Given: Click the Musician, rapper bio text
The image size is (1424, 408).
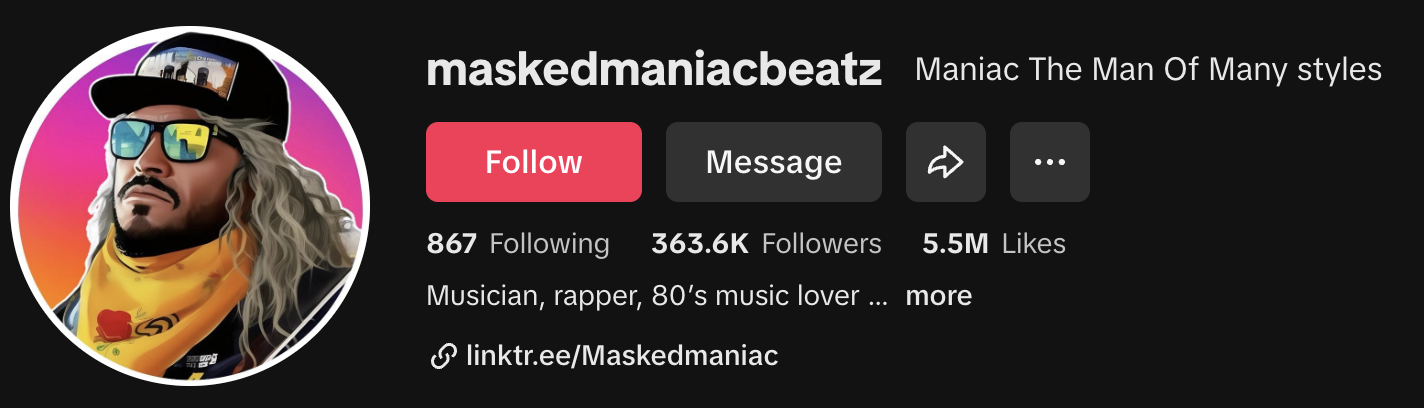Looking at the screenshot, I should (x=643, y=296).
